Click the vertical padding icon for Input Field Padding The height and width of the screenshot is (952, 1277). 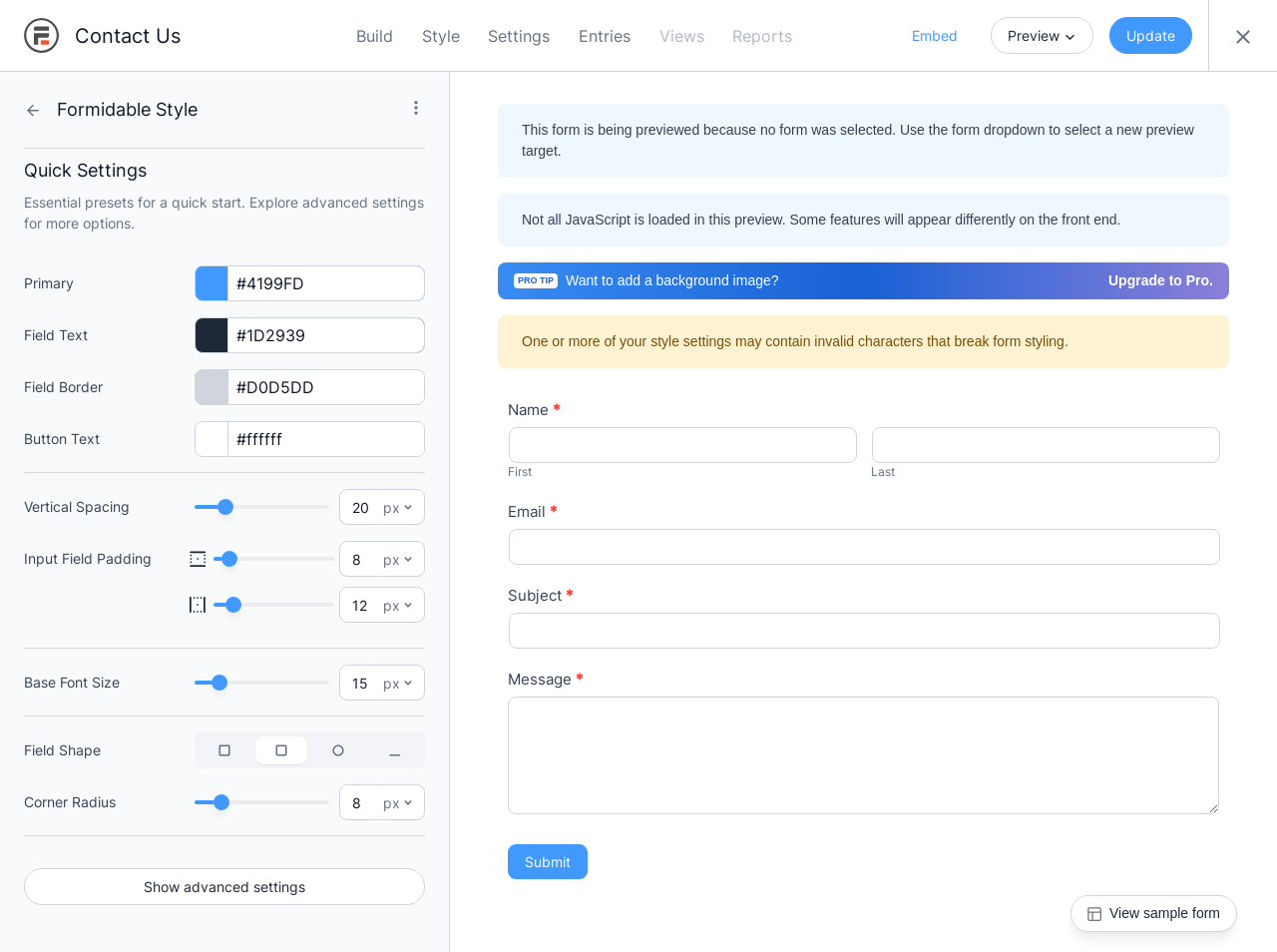(x=198, y=559)
